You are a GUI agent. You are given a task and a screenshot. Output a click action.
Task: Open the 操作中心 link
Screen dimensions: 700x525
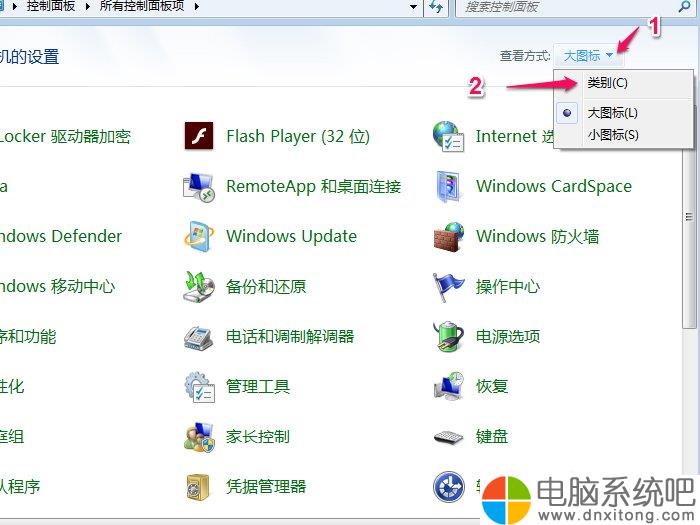[x=508, y=286]
